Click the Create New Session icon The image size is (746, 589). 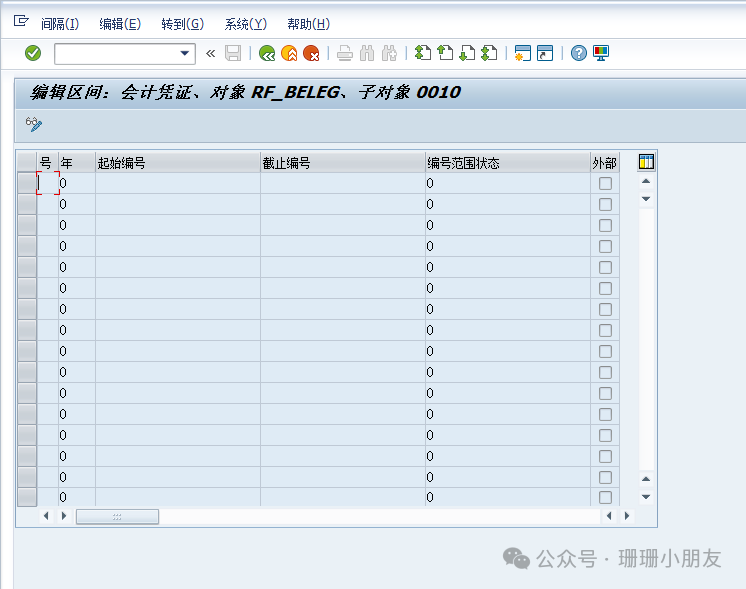[522, 53]
